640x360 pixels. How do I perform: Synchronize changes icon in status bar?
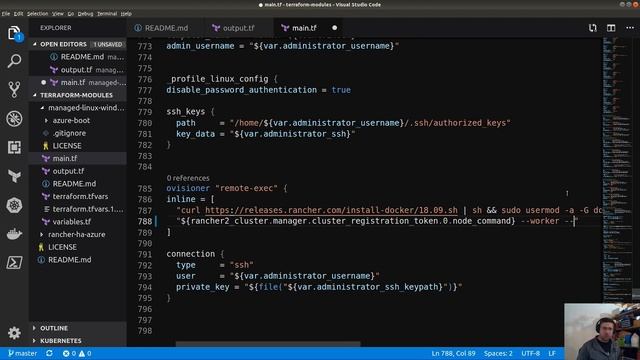tap(49, 353)
